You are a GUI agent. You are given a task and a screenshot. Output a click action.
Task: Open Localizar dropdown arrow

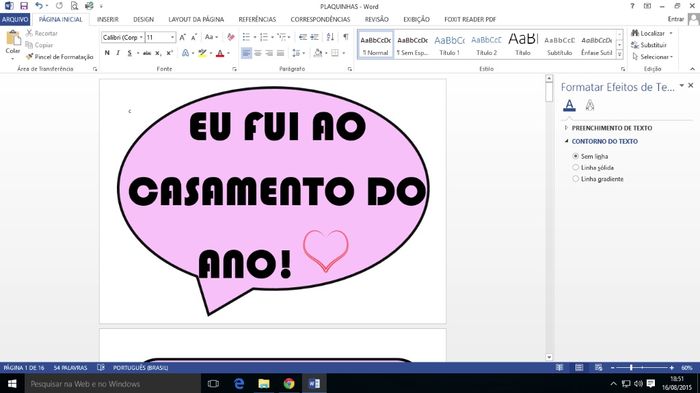pyautogui.click(x=671, y=33)
